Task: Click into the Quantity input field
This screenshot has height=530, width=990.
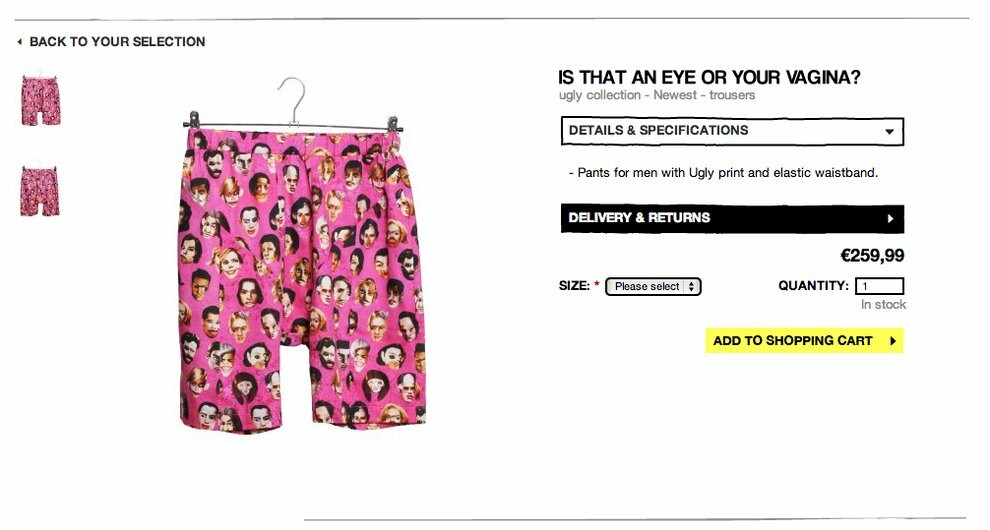Action: 880,286
